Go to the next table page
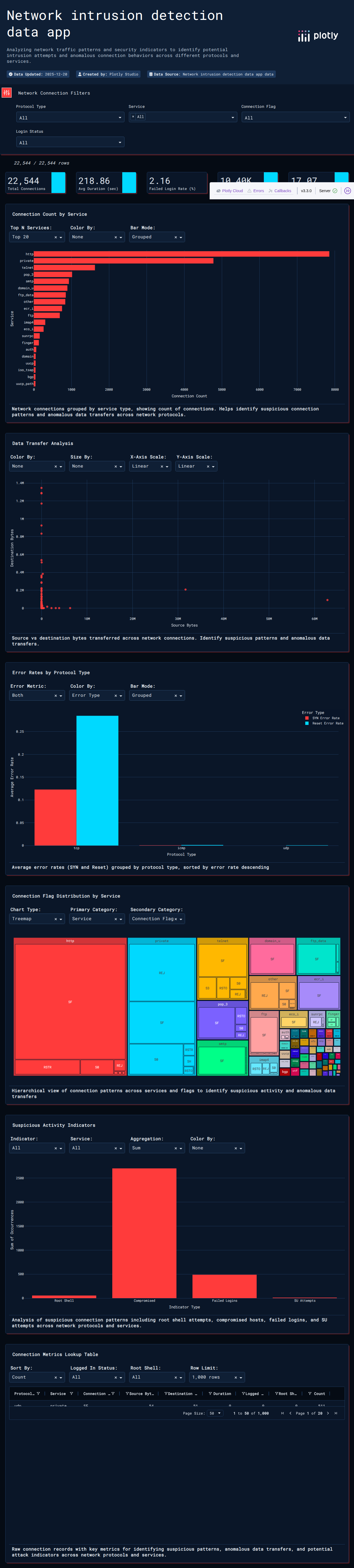 pos(328,1413)
